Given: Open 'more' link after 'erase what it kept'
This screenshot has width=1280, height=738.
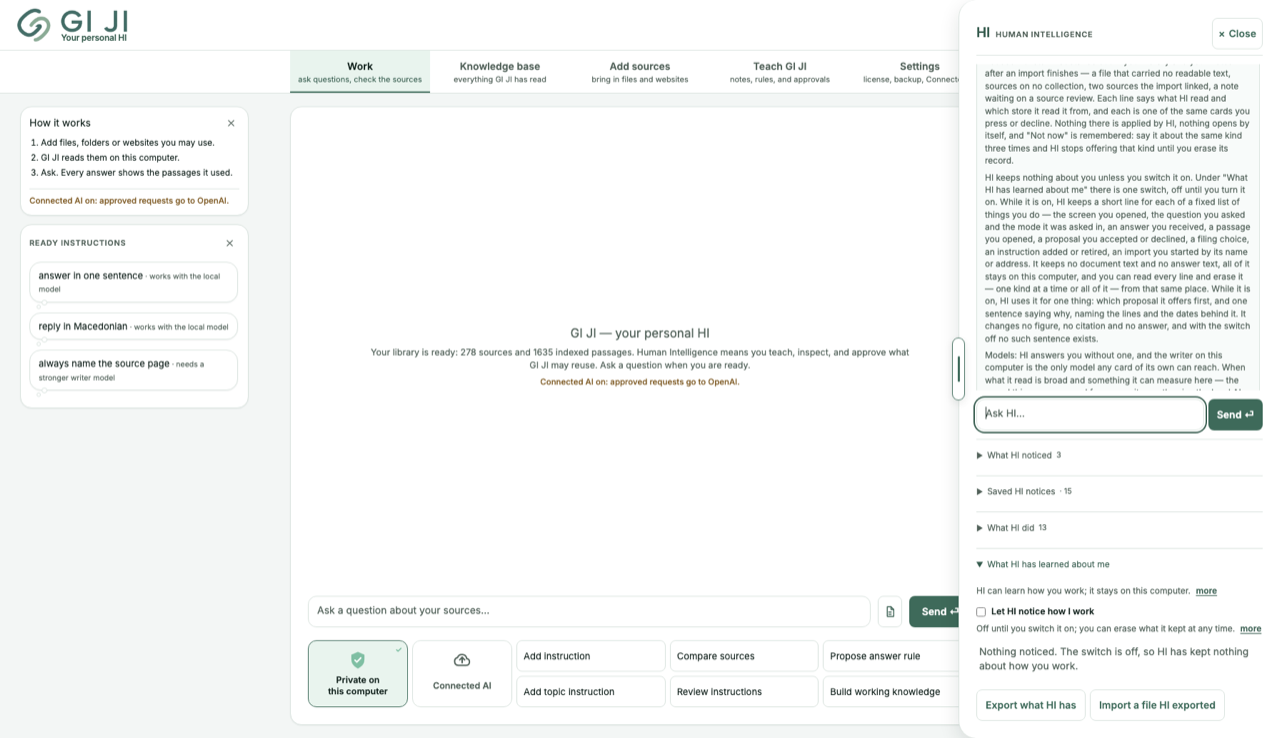Looking at the screenshot, I should pos(1250,629).
